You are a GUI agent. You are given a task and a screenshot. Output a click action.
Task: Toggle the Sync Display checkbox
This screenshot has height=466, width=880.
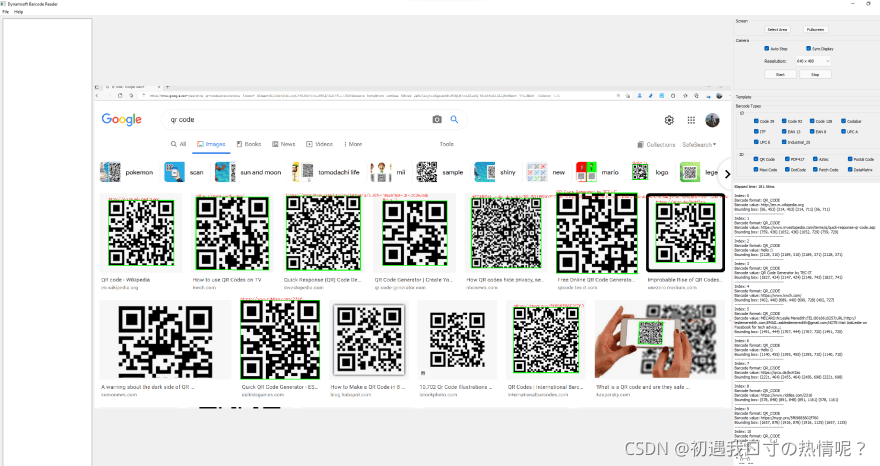click(807, 48)
